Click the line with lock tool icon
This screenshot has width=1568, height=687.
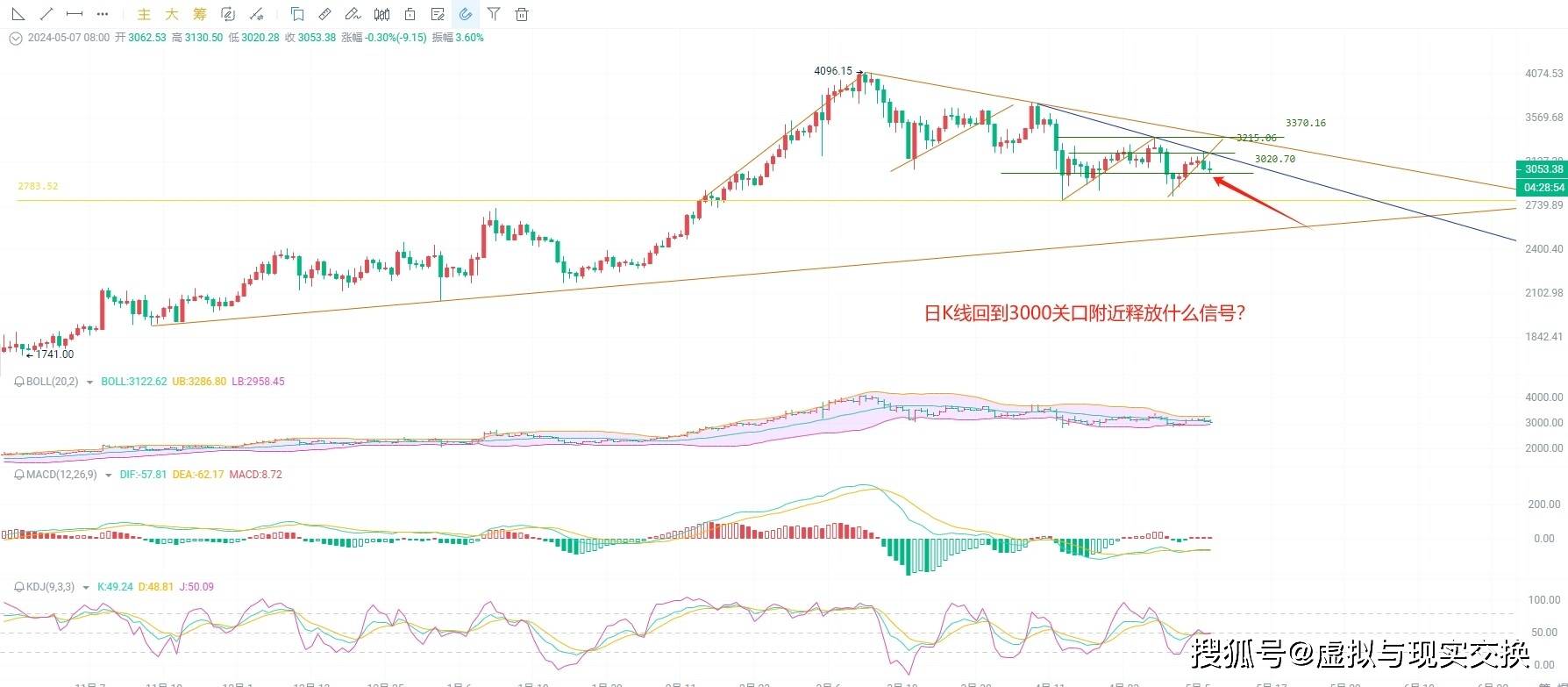tap(256, 14)
